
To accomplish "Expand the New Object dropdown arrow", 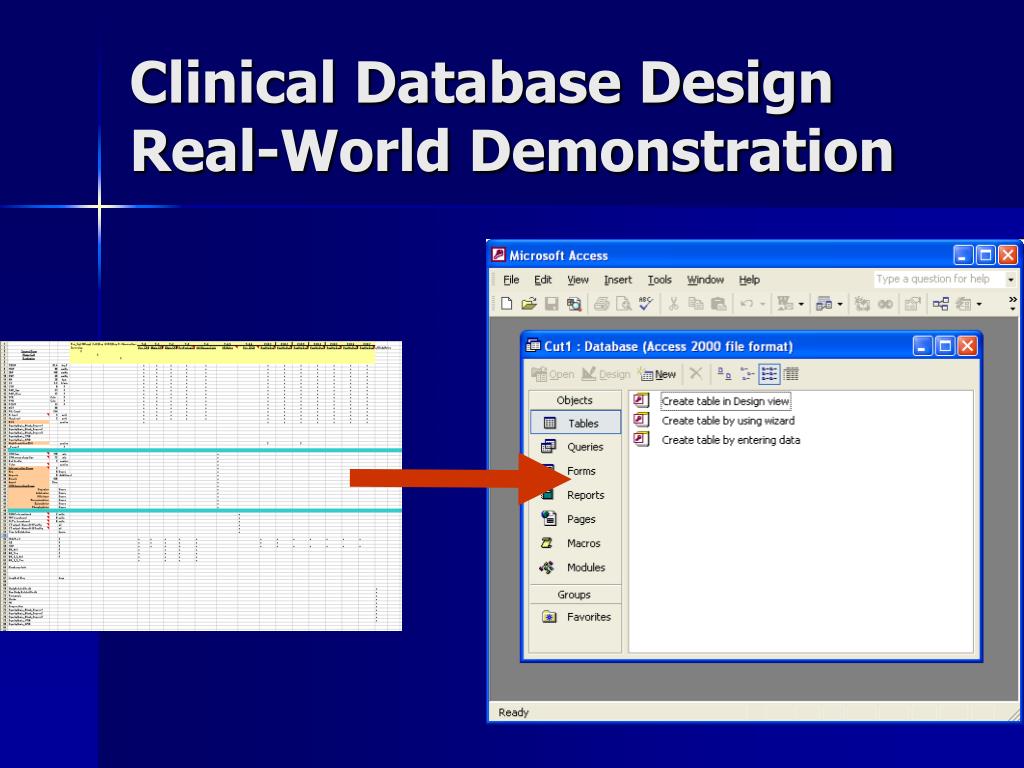I will pos(979,304).
